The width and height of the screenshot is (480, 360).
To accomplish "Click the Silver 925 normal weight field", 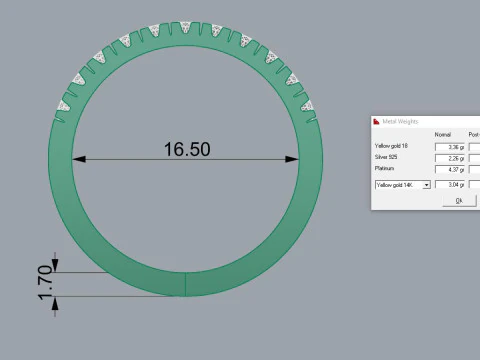I will [450, 158].
